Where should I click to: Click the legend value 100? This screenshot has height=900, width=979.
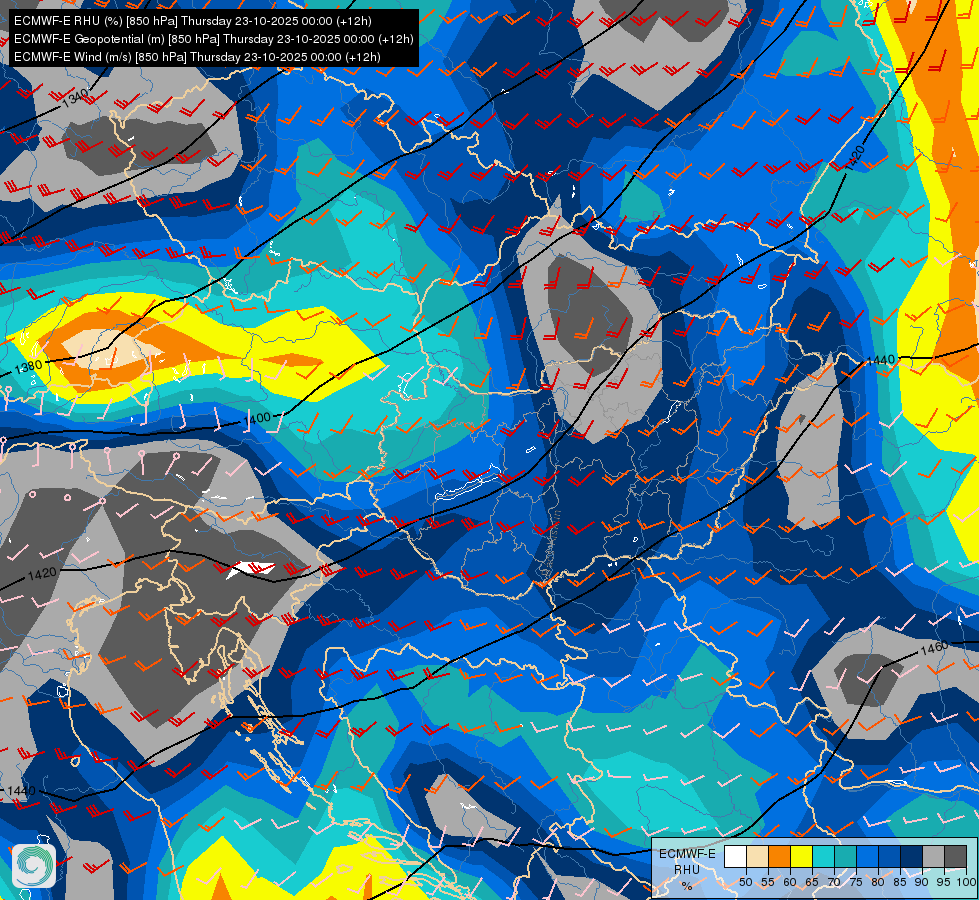click(x=967, y=882)
